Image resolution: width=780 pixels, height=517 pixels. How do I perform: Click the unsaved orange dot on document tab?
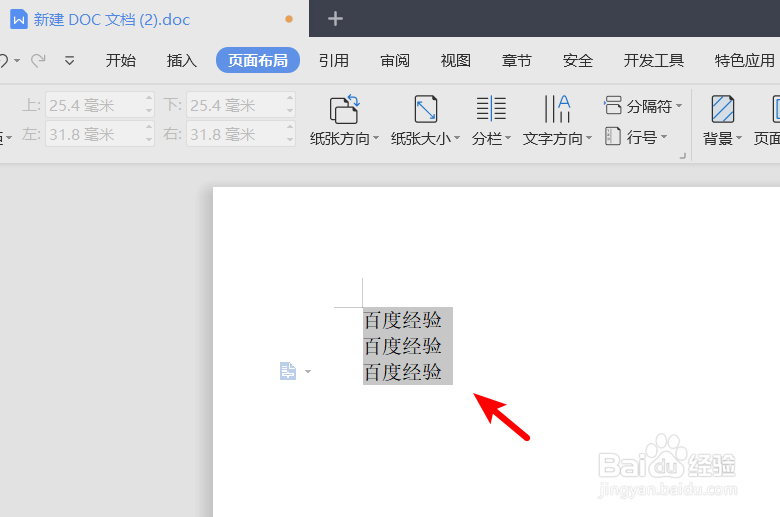pos(289,19)
